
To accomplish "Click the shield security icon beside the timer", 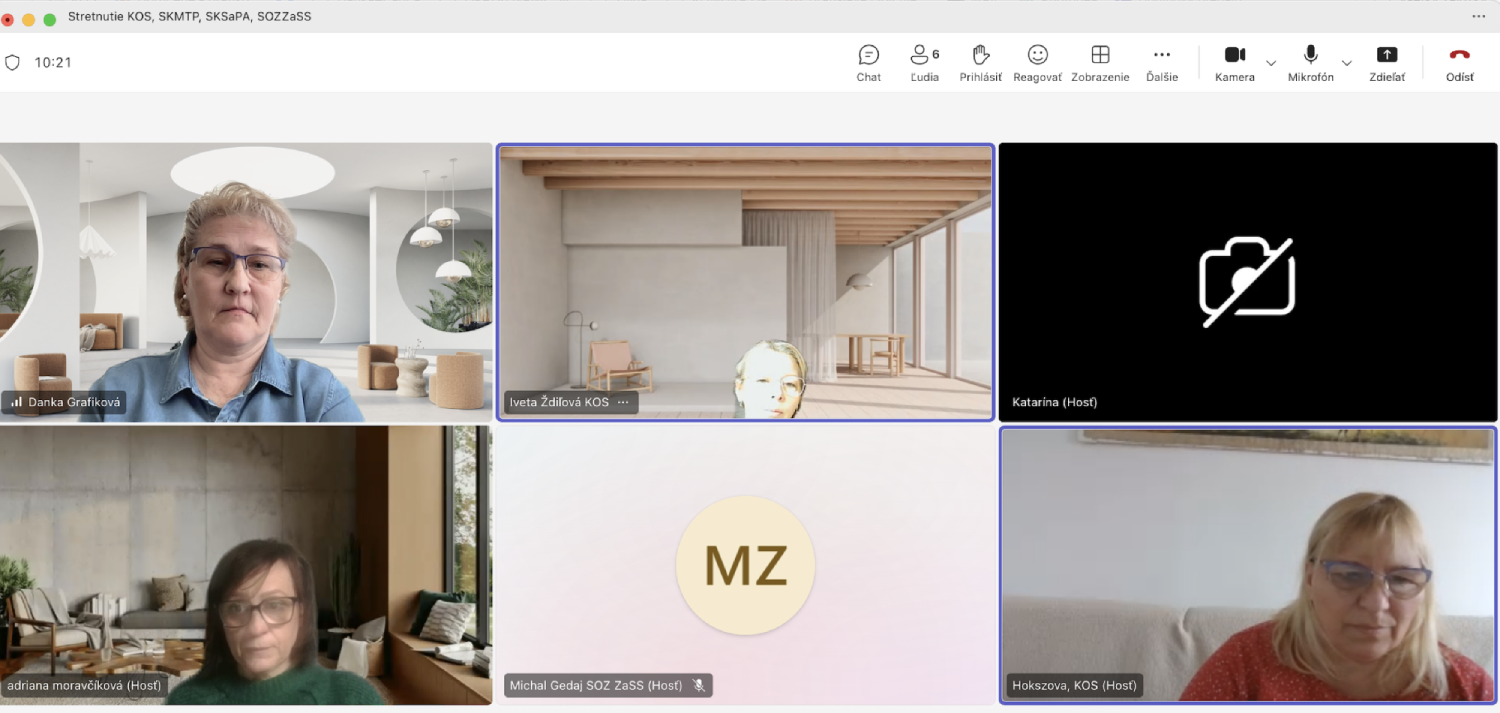I will click(13, 62).
